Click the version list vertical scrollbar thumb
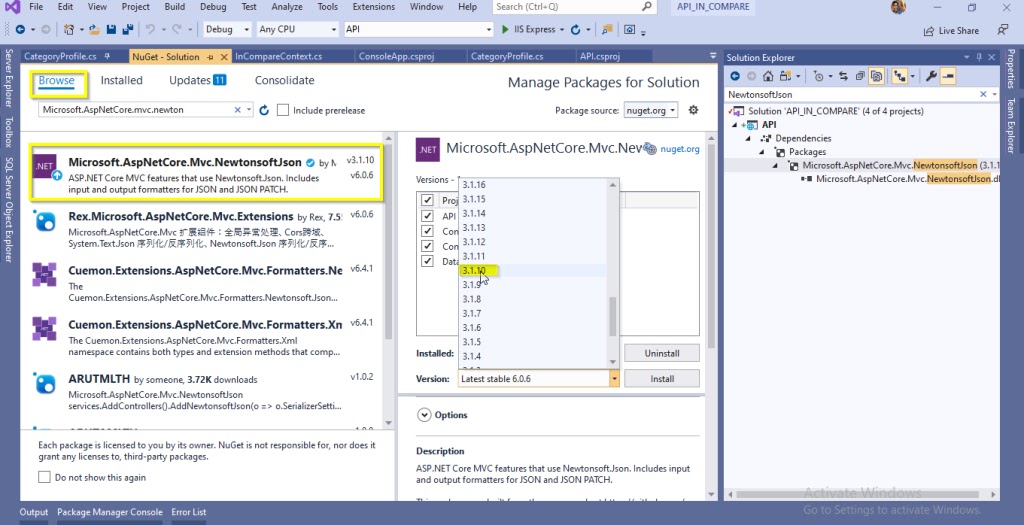Screen dimensions: 1024x525 (x=613, y=317)
